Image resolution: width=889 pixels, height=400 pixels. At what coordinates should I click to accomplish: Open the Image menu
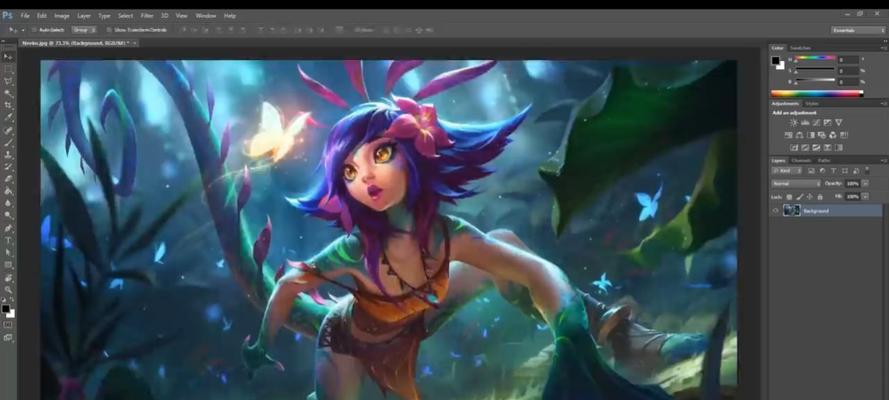62,16
